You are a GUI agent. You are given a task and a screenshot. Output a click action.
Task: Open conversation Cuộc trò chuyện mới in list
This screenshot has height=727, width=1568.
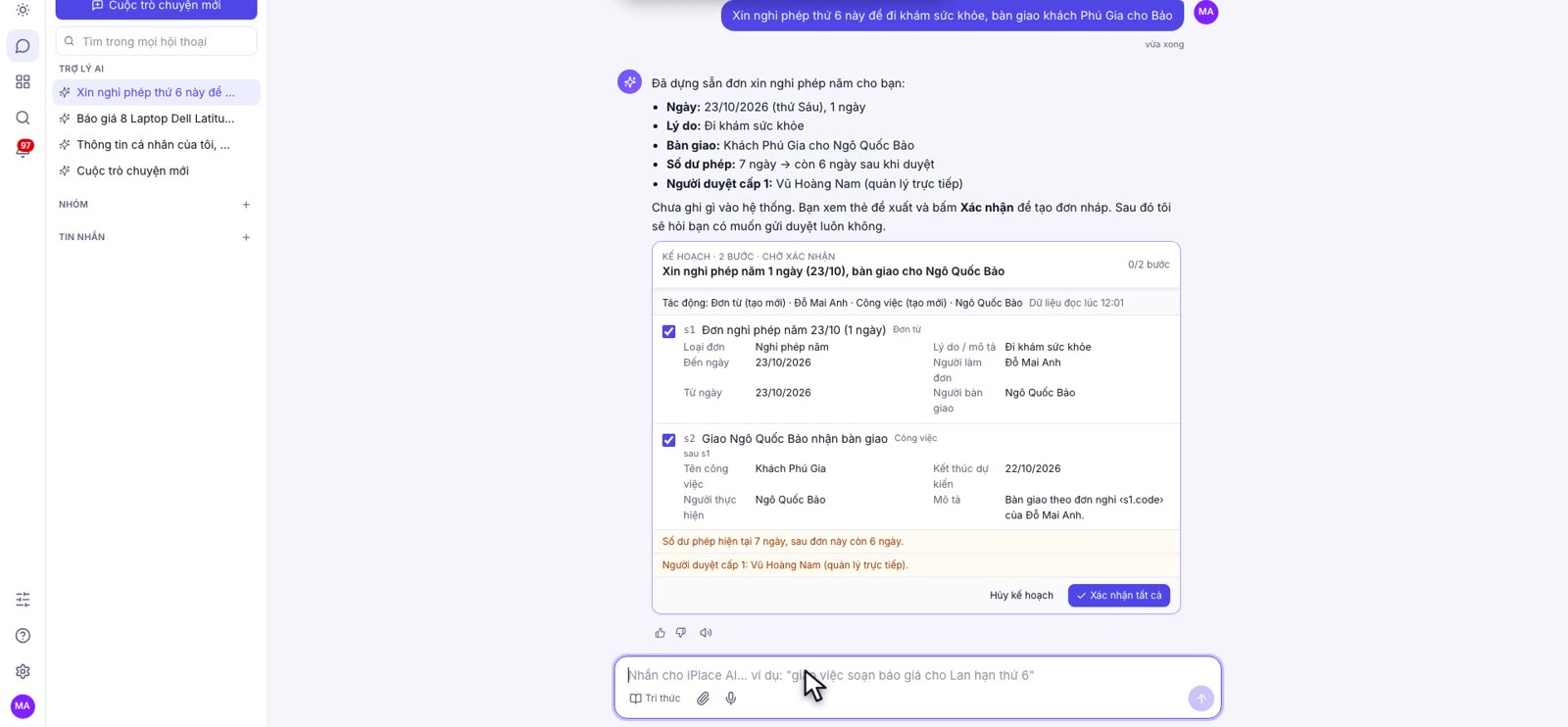(x=156, y=170)
